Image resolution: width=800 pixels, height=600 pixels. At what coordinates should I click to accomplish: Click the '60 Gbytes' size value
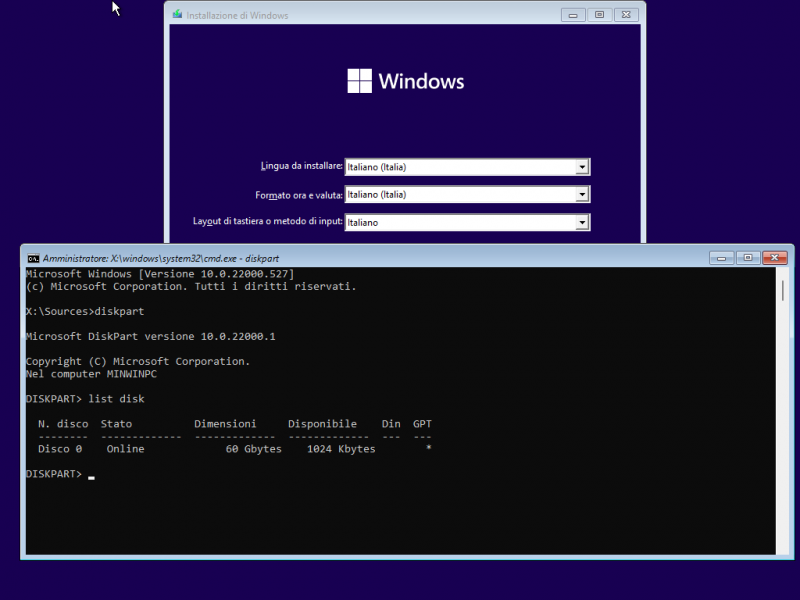click(254, 449)
